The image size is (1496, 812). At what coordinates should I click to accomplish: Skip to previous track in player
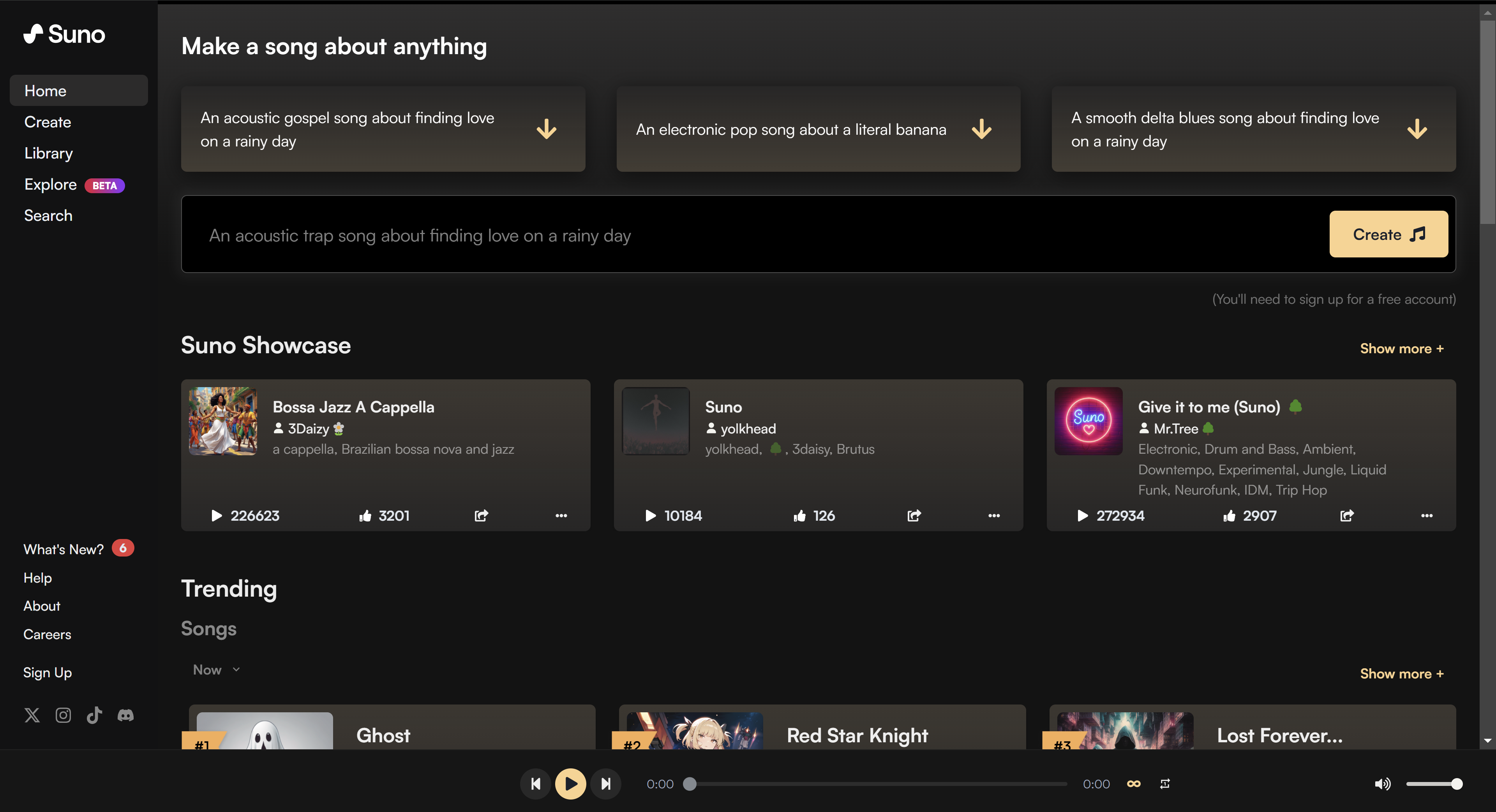click(535, 784)
